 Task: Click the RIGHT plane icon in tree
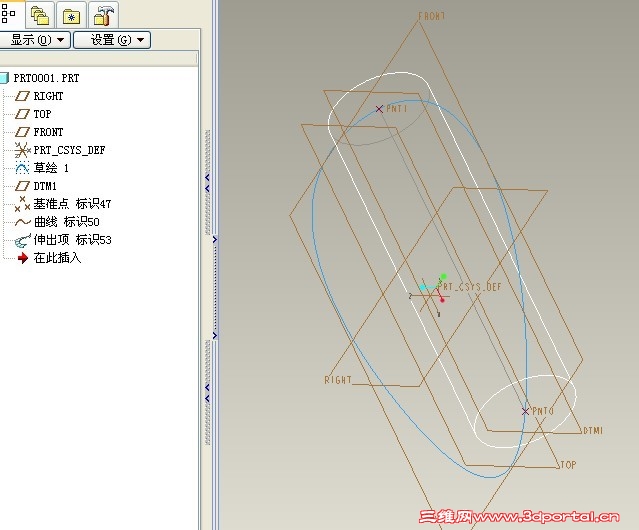point(22,96)
